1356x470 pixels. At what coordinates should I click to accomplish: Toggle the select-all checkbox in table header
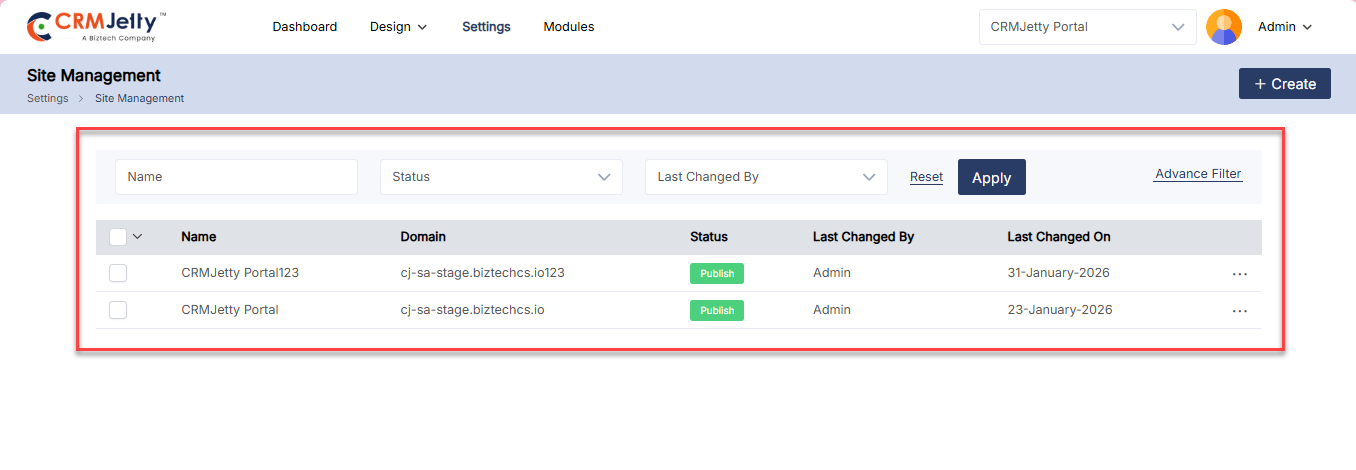point(118,237)
